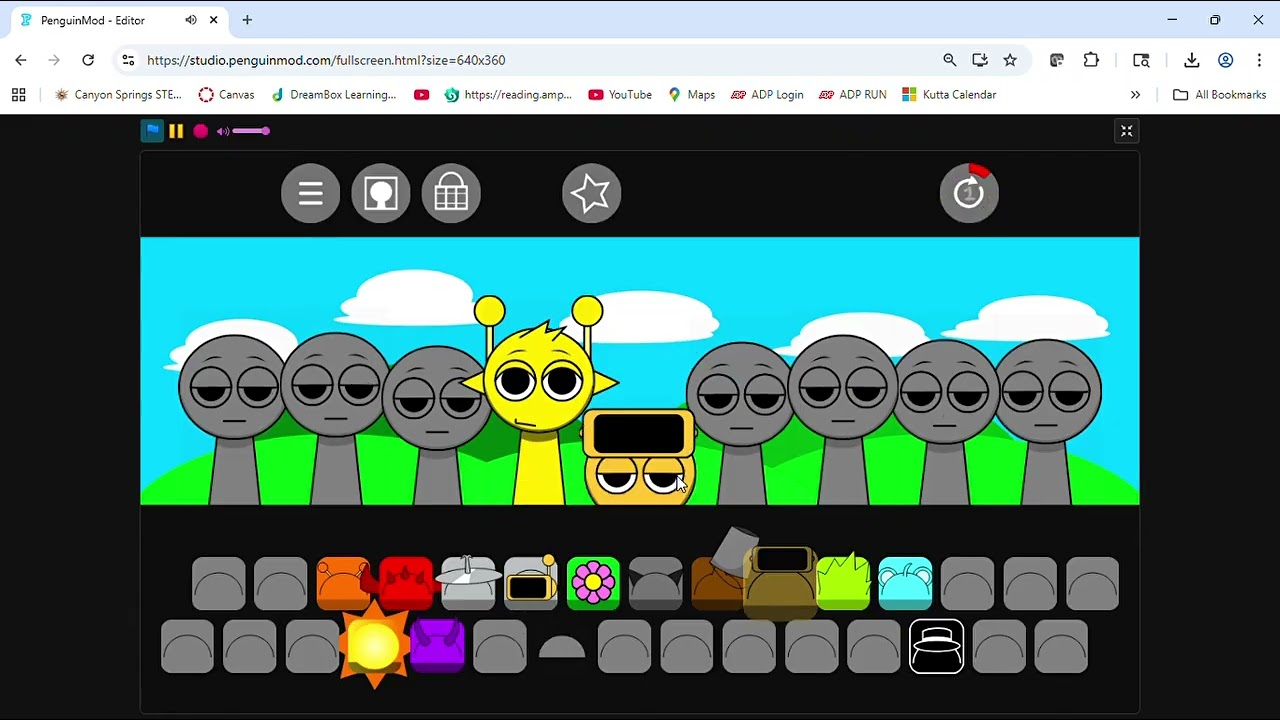Open the All Bookmarks folder
The height and width of the screenshot is (720, 1280).
click(1219, 95)
